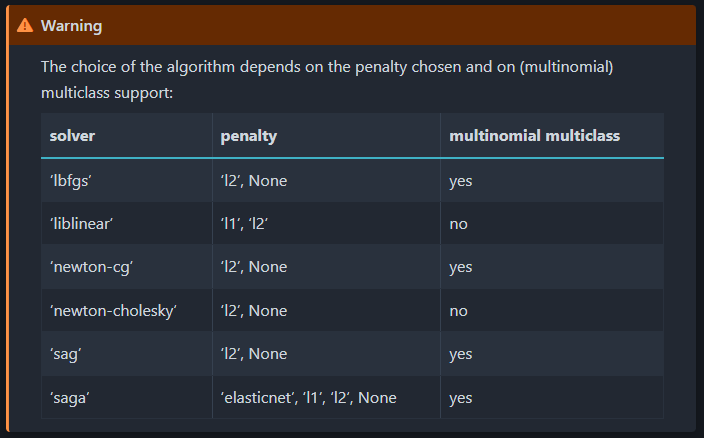704x438 pixels.
Task: Click the penalty cell in sag row
Action: point(326,354)
